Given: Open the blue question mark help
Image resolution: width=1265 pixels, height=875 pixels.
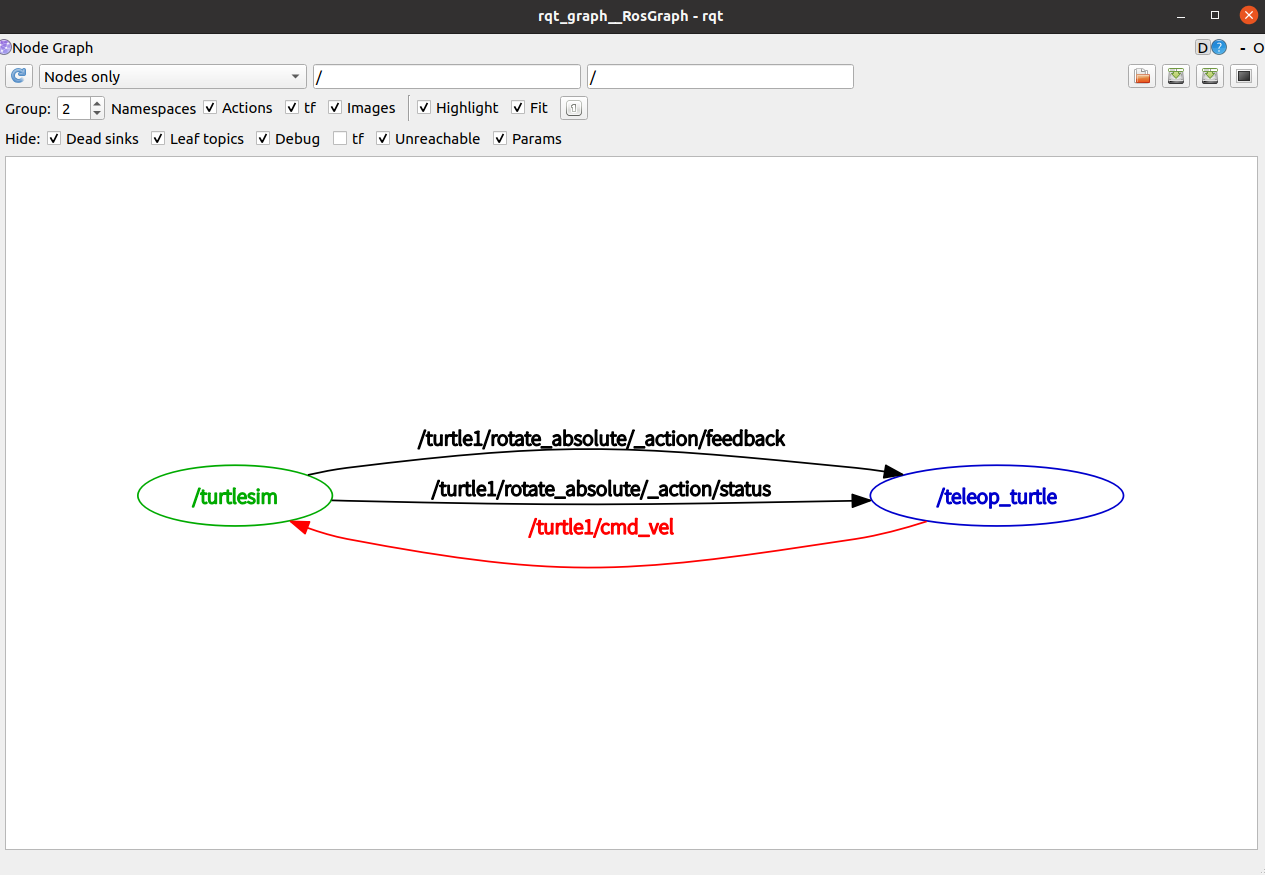Looking at the screenshot, I should pos(1219,47).
